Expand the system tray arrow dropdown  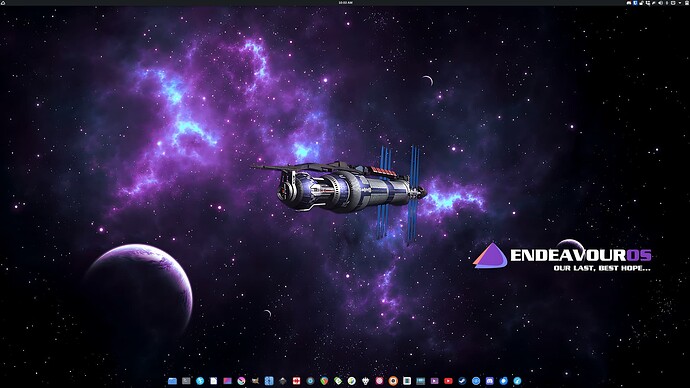coord(680,3)
